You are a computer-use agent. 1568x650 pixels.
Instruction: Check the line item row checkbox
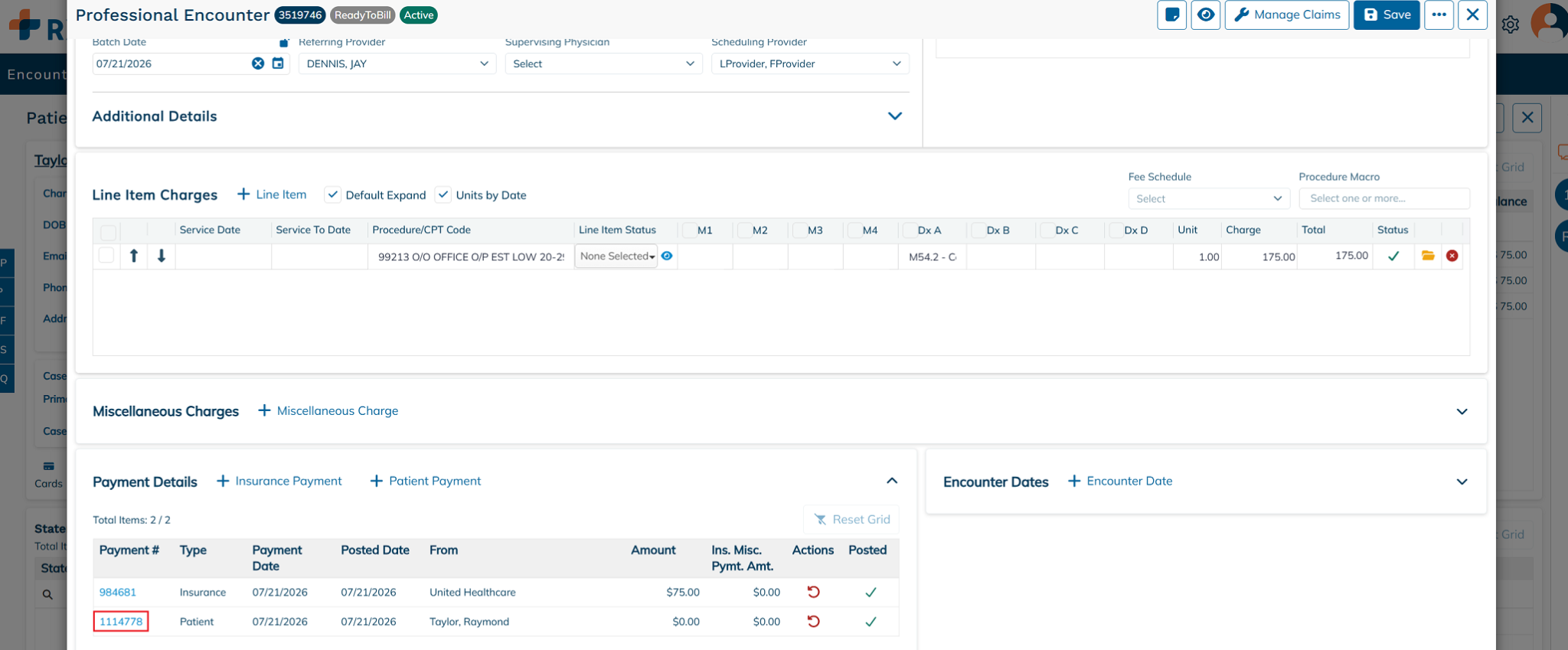tap(106, 255)
